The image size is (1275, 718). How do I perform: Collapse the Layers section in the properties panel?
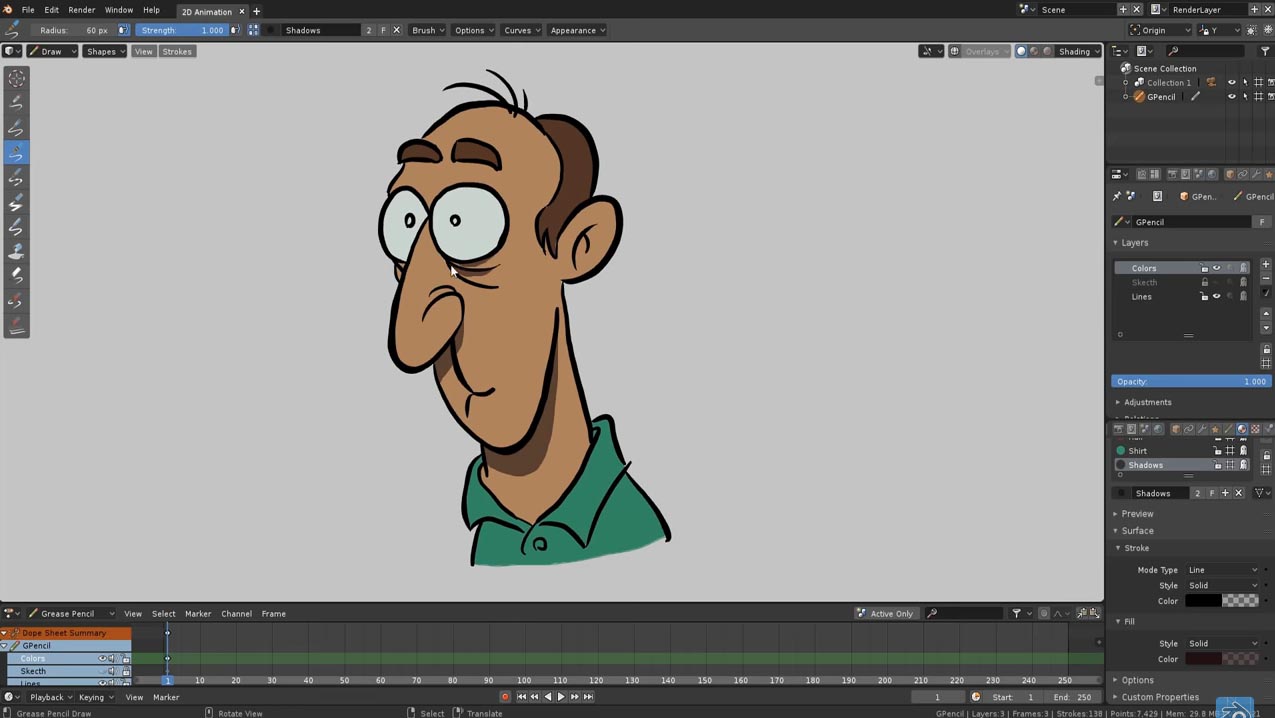[x=1116, y=242]
